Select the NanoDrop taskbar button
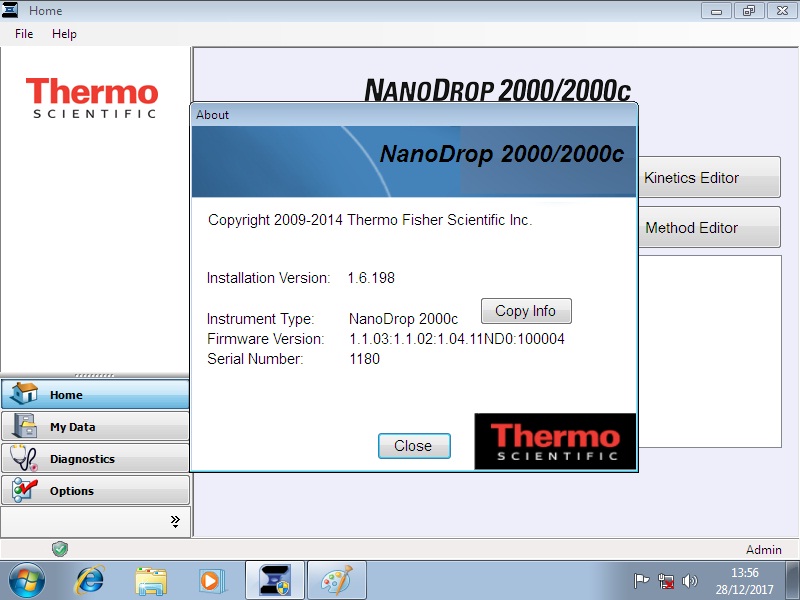The image size is (800, 600). coord(275,581)
